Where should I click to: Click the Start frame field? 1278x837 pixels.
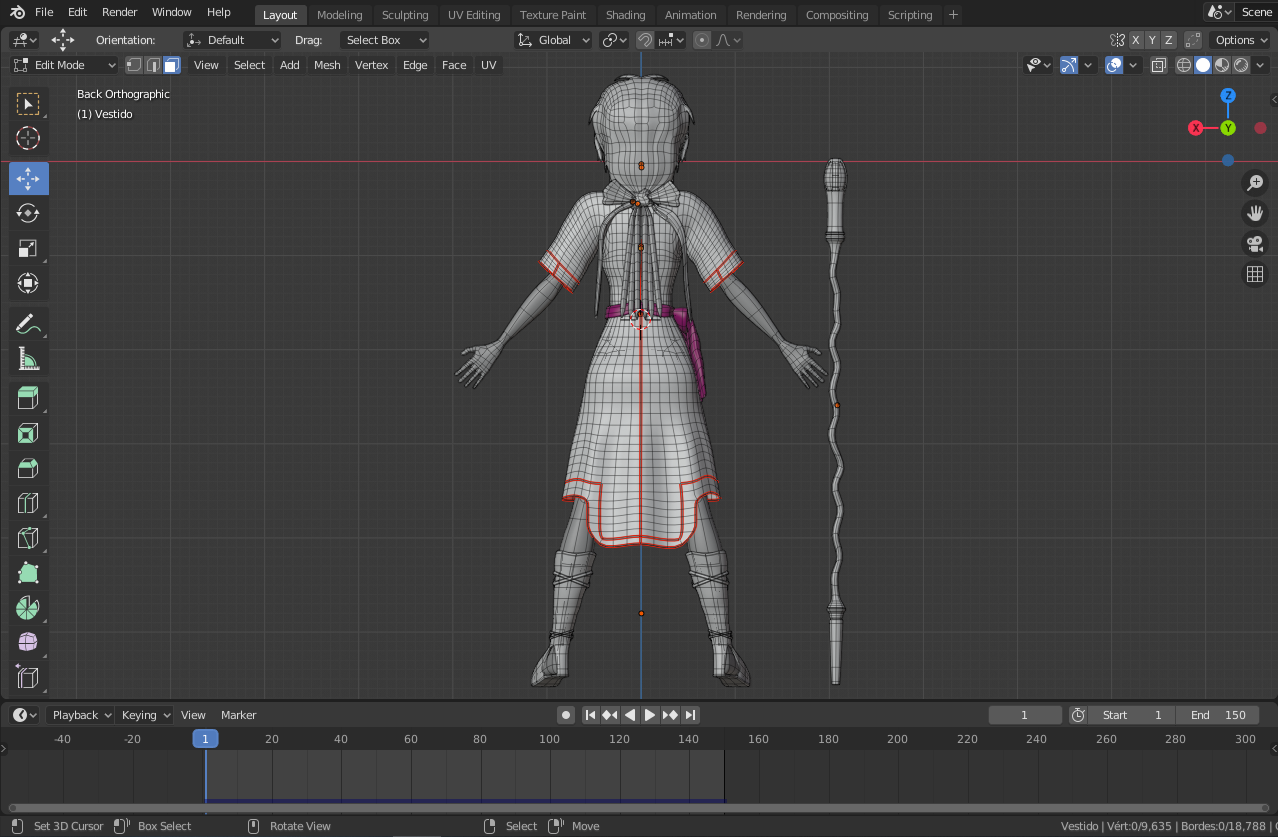coord(1132,715)
